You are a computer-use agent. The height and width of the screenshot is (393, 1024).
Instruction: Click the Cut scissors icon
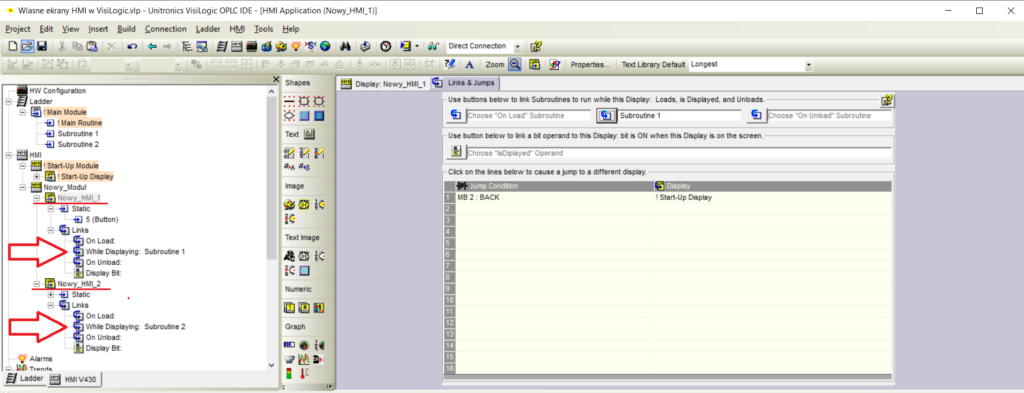[x=62, y=46]
